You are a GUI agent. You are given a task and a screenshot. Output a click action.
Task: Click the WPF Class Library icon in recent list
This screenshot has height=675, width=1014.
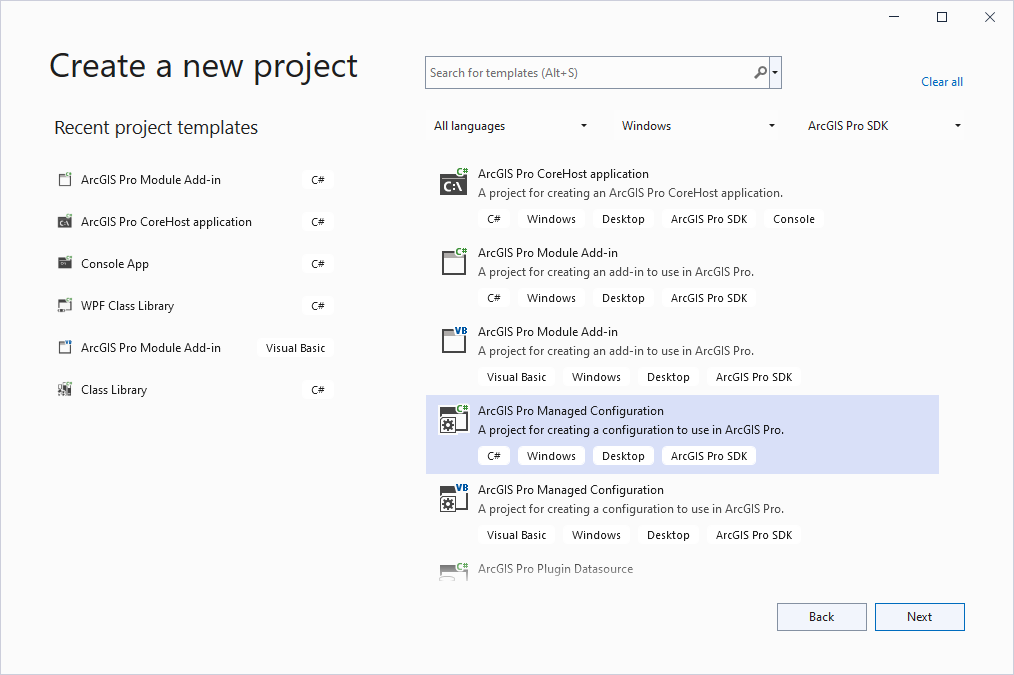66,305
